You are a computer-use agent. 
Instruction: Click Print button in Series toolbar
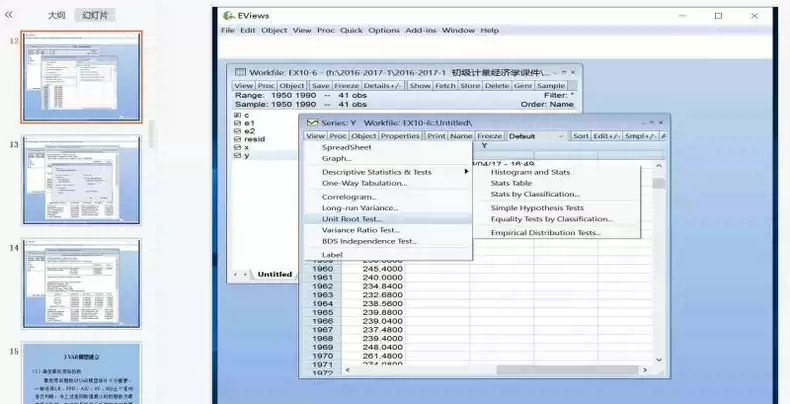tap(436, 136)
